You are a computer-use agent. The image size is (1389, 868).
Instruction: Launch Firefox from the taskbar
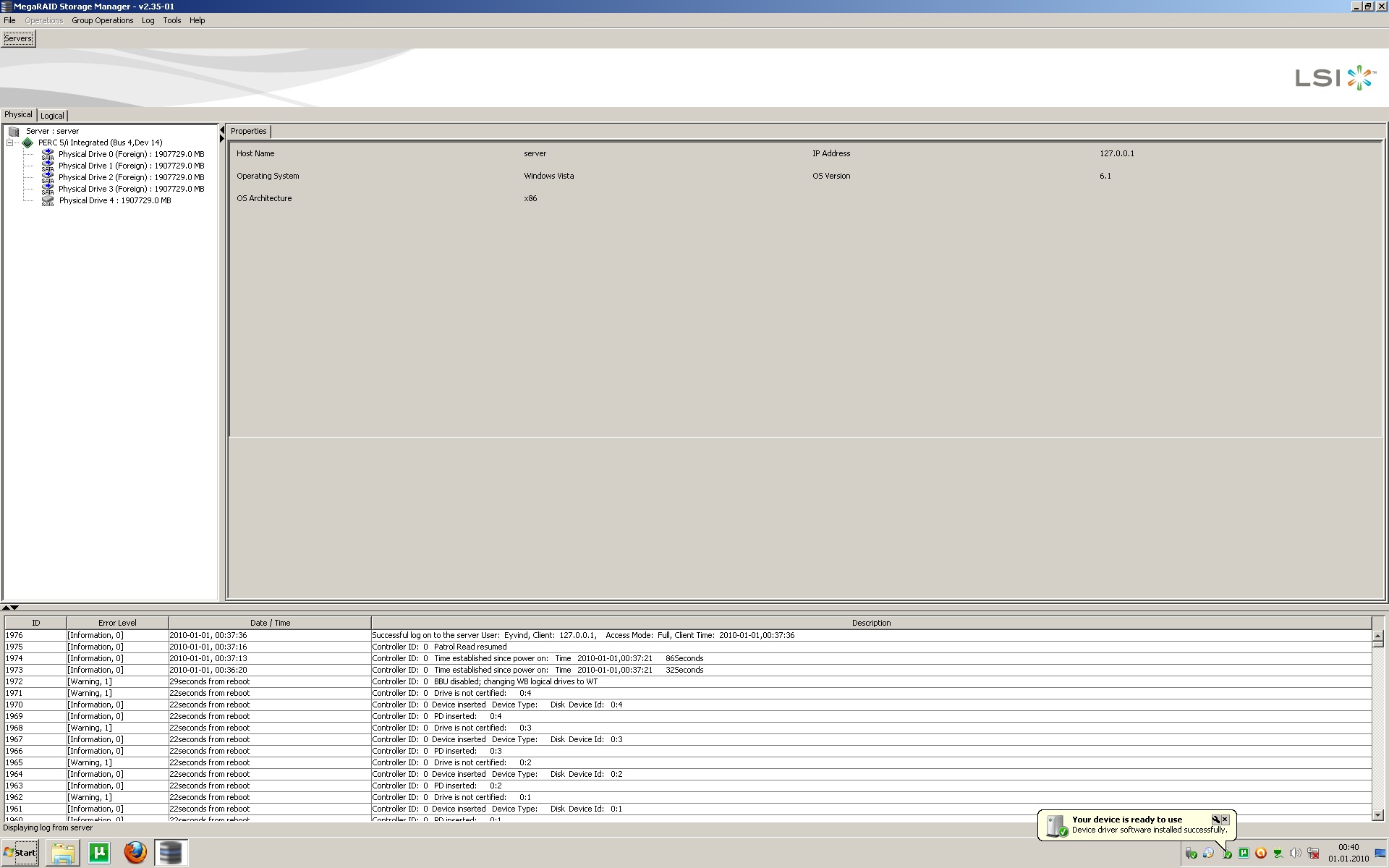pyautogui.click(x=135, y=854)
